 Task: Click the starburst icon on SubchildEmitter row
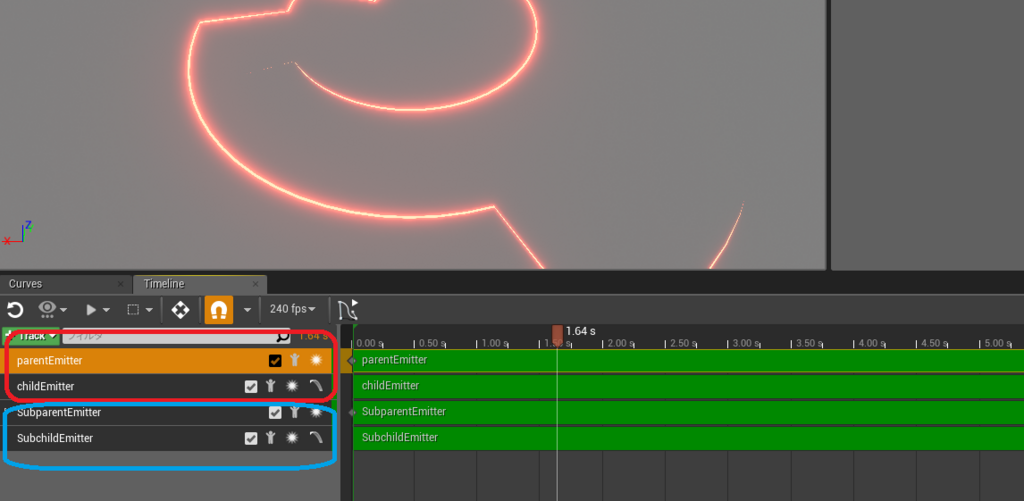pyautogui.click(x=293, y=438)
